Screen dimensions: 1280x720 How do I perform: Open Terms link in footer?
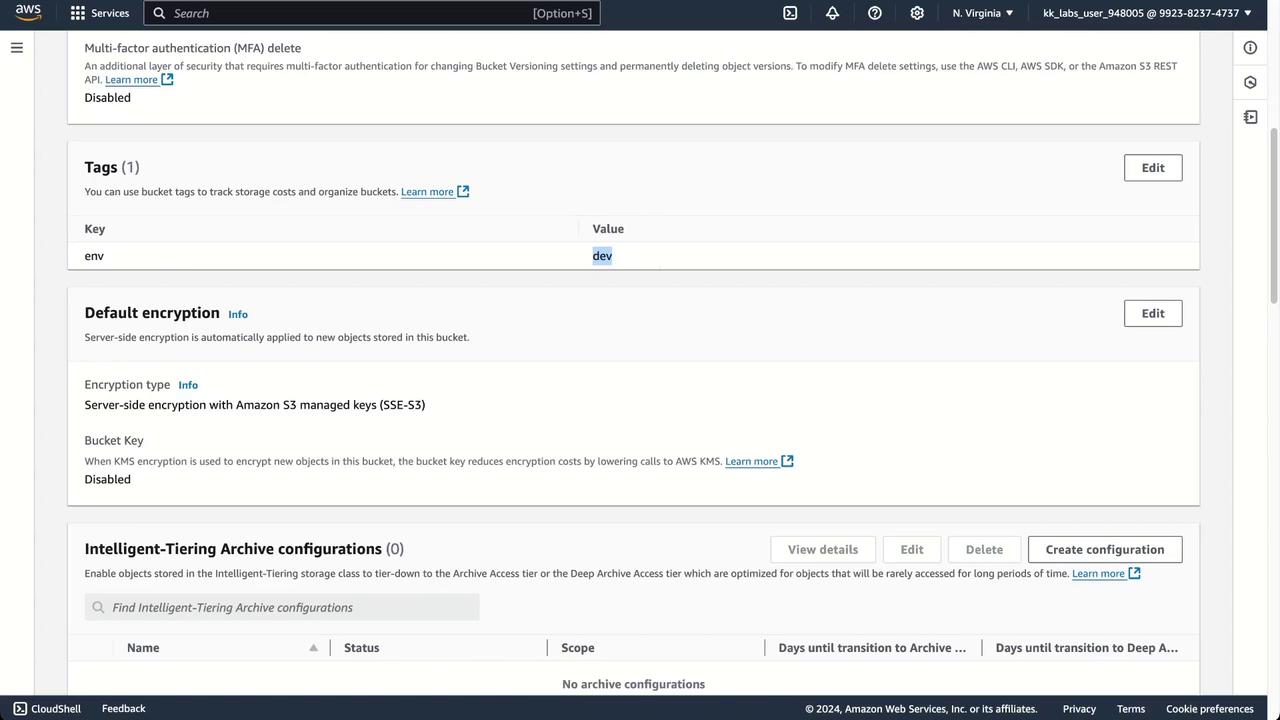1131,709
